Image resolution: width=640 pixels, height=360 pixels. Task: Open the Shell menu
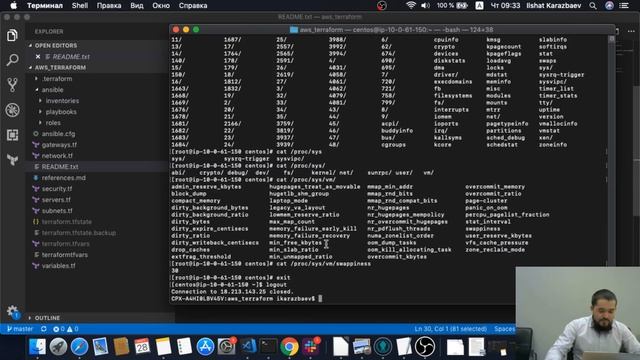tap(80, 6)
